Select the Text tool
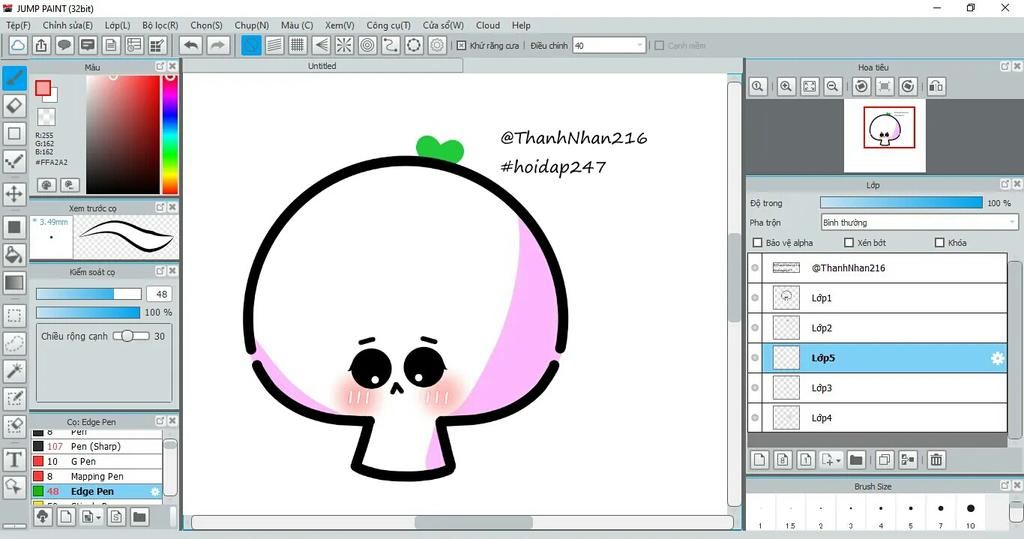Screen dimensions: 1024x539 coord(14,459)
